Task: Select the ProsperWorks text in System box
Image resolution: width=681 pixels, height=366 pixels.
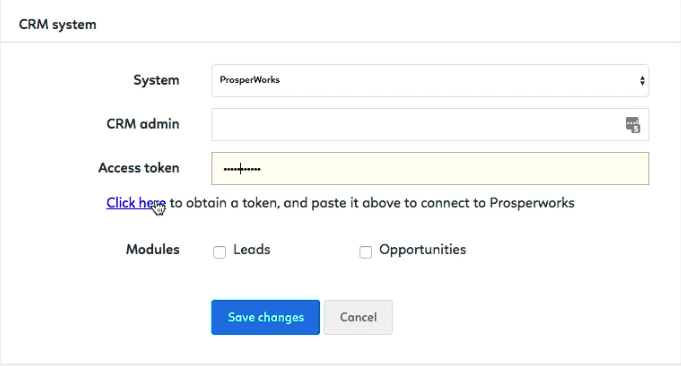Action: [250, 80]
